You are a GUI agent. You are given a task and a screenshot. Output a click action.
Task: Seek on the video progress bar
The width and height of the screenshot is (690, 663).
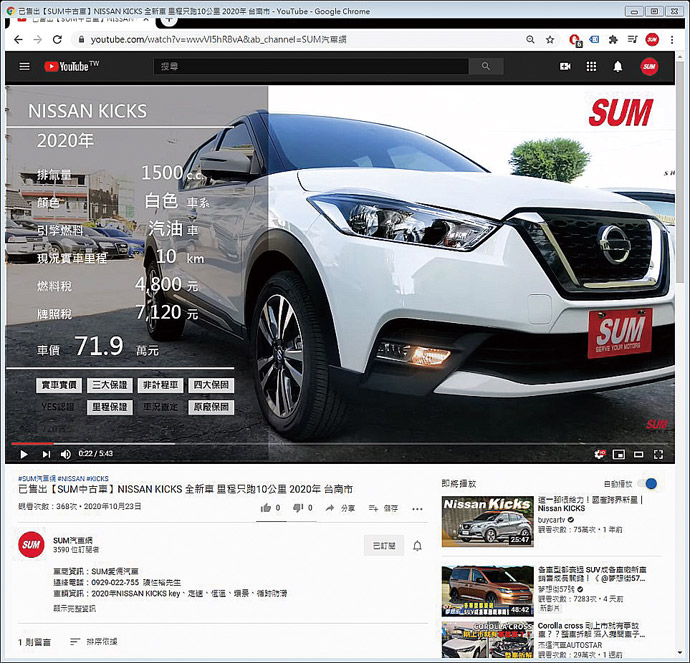pos(339,443)
